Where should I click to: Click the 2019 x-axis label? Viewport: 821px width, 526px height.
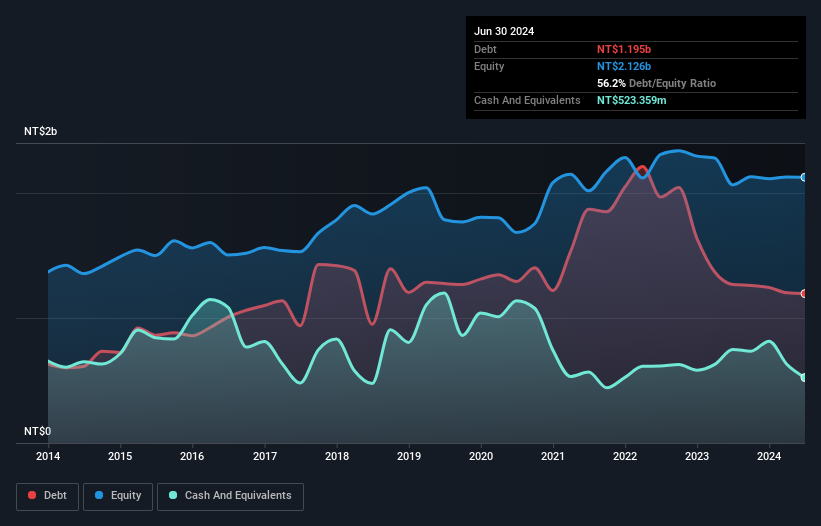coord(409,456)
